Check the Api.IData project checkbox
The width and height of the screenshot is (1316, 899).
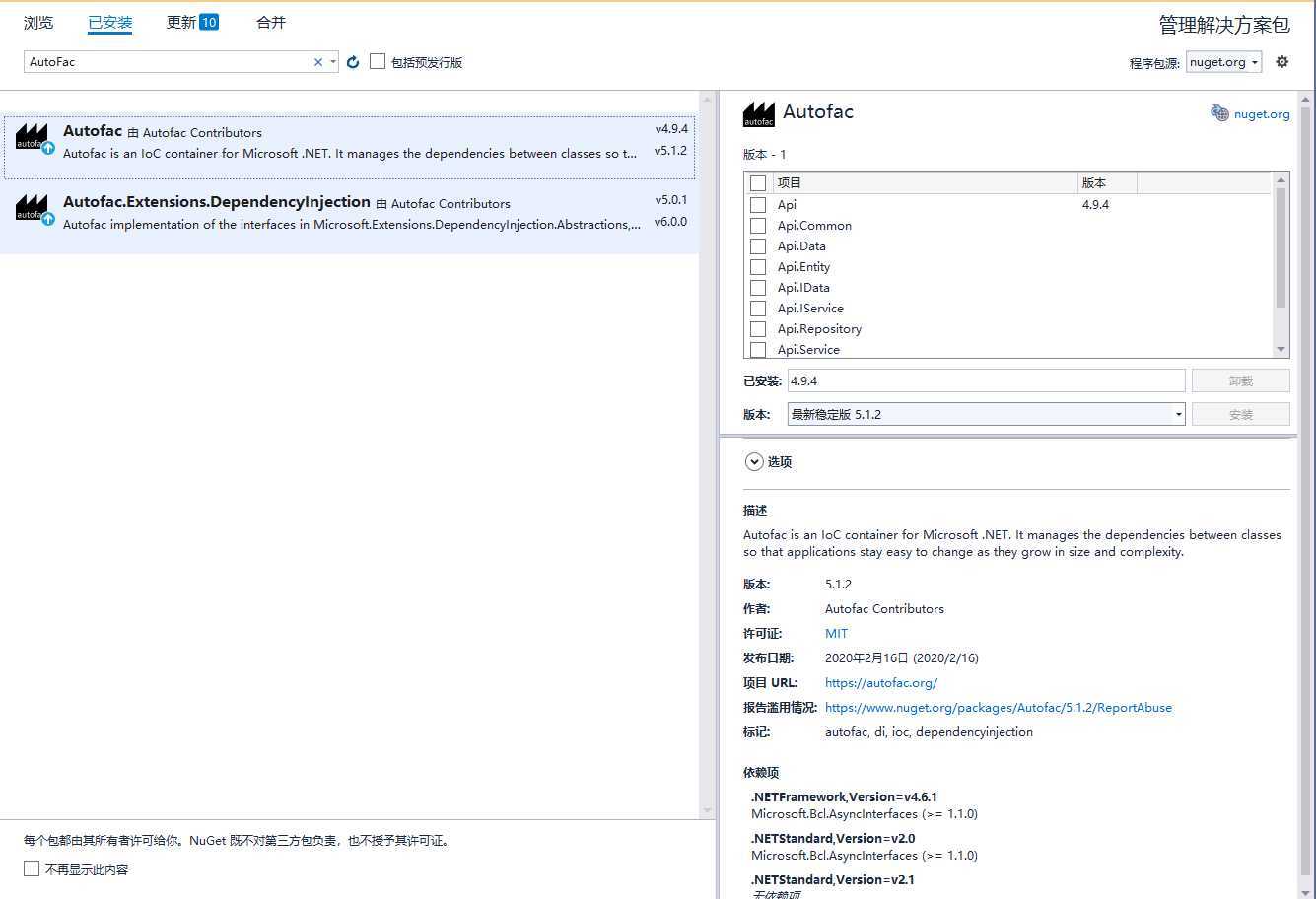[x=758, y=288]
